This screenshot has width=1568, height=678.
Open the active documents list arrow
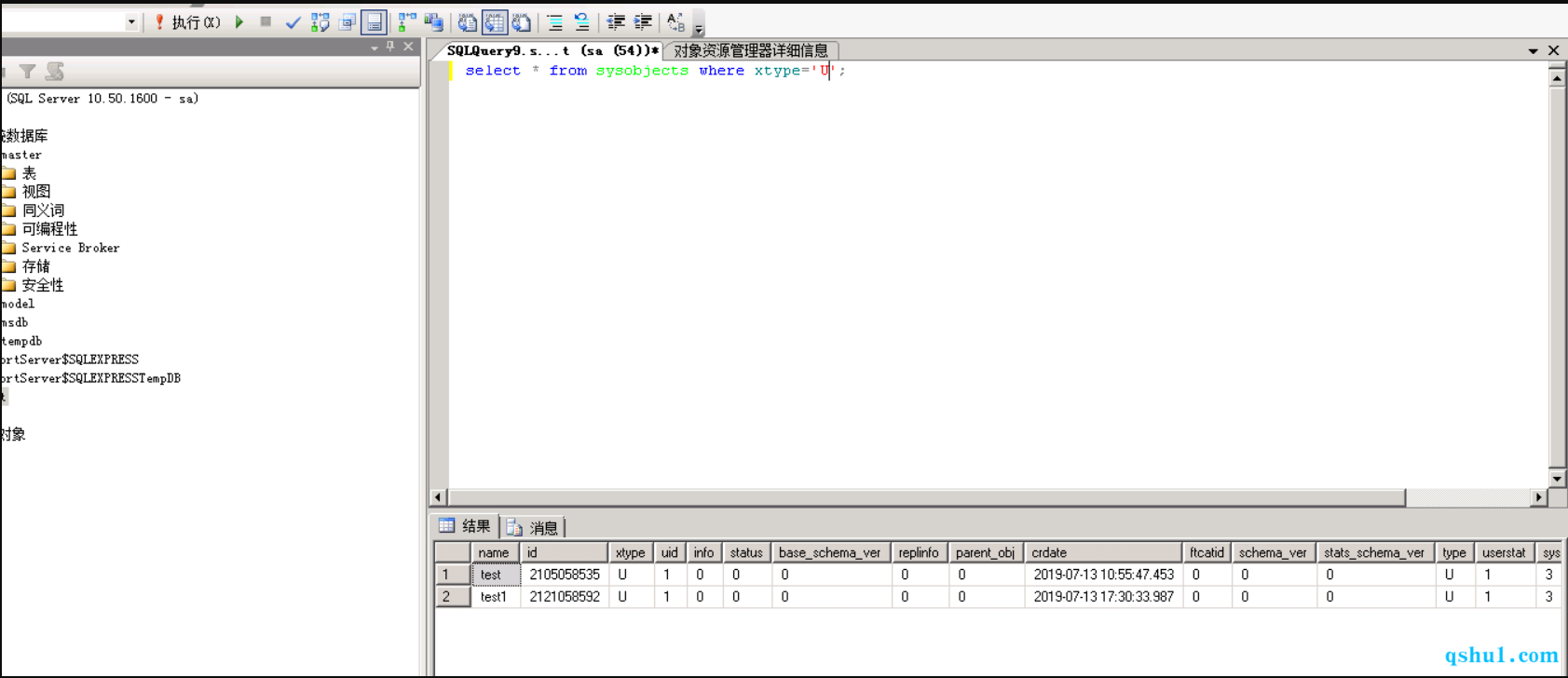pos(1533,51)
